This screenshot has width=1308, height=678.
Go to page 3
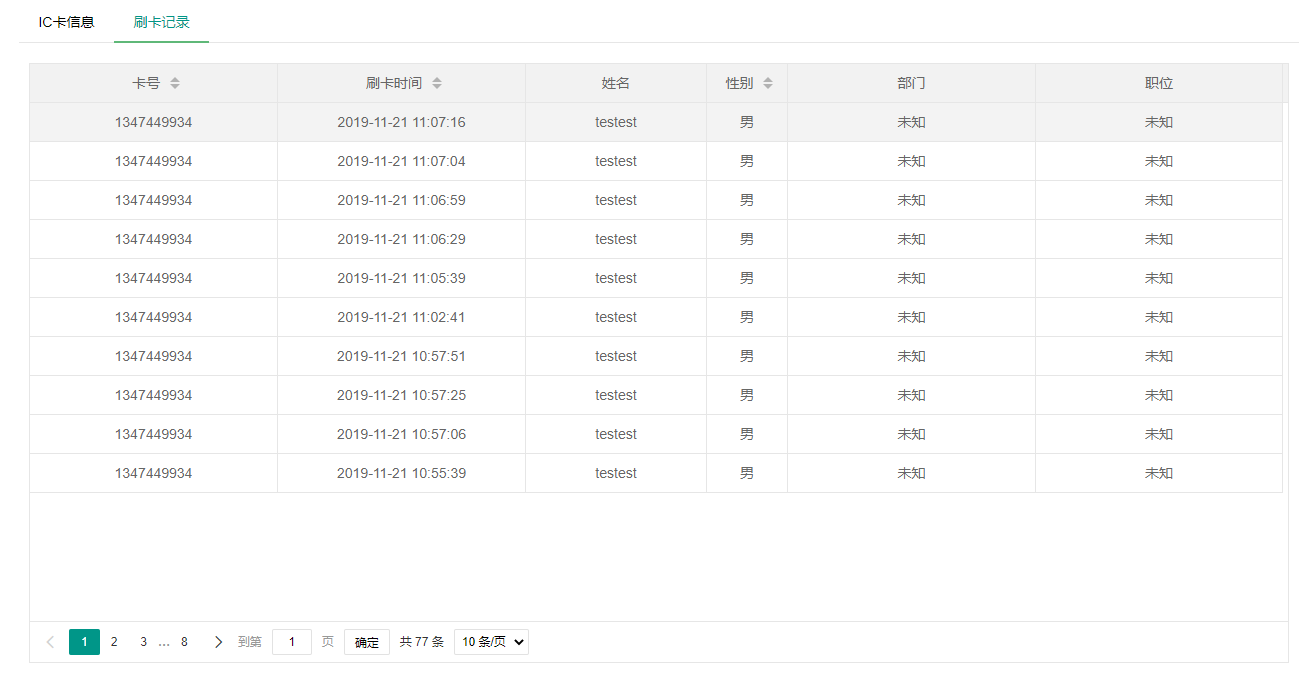coord(143,642)
